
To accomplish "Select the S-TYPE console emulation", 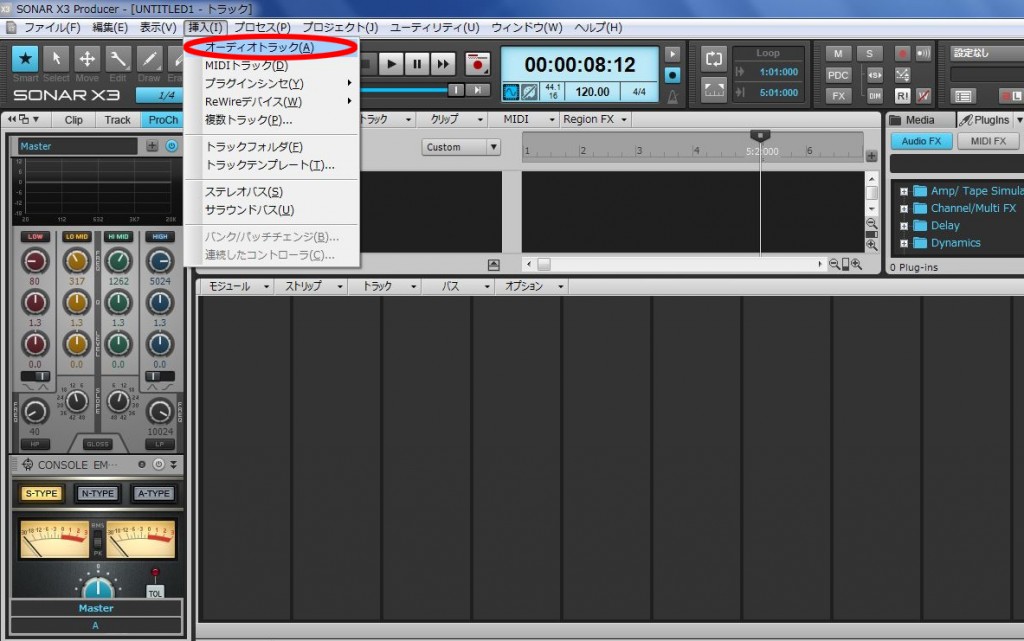I will click(41, 493).
